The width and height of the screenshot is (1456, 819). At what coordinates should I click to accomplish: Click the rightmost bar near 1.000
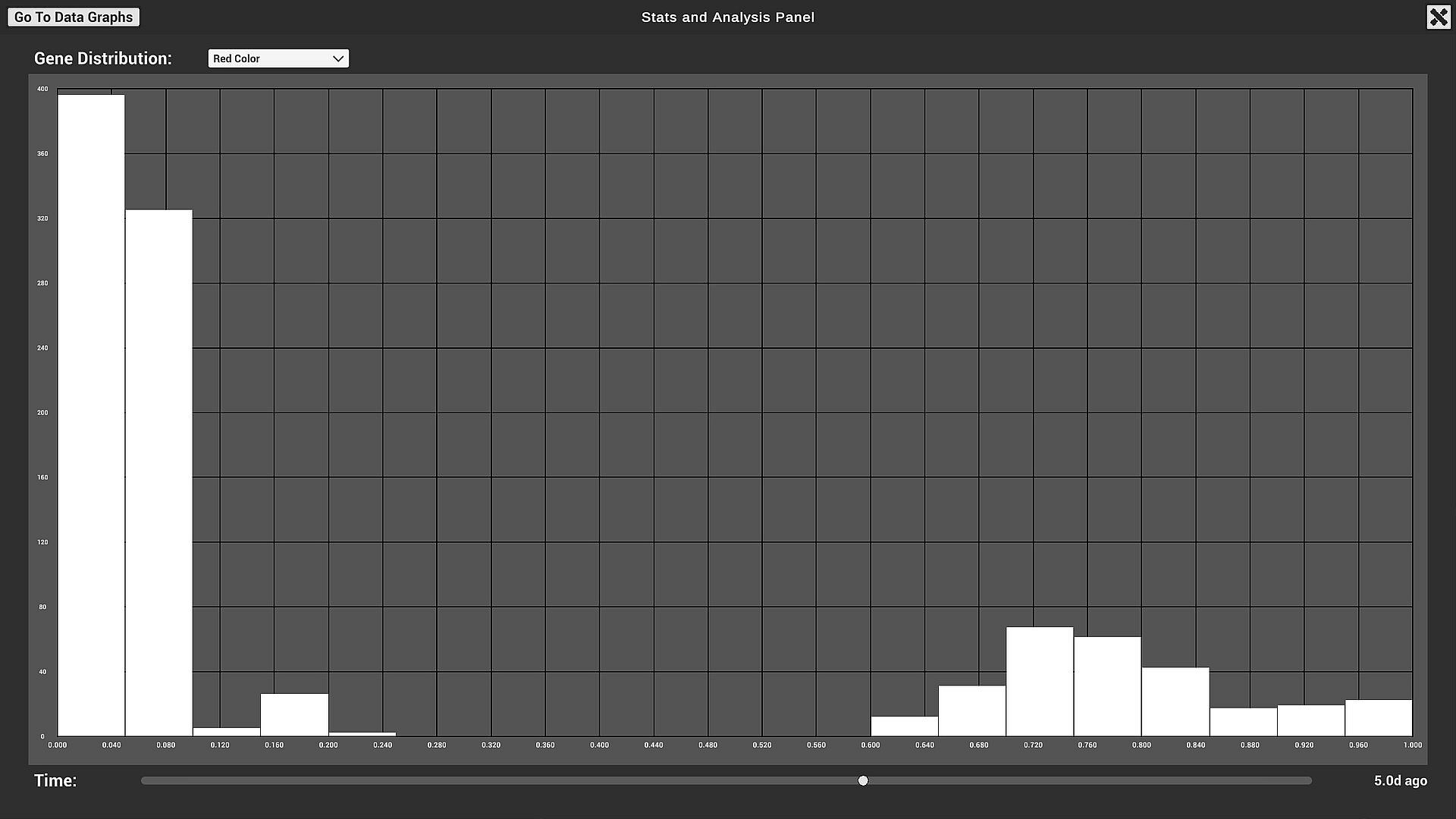coord(1378,717)
